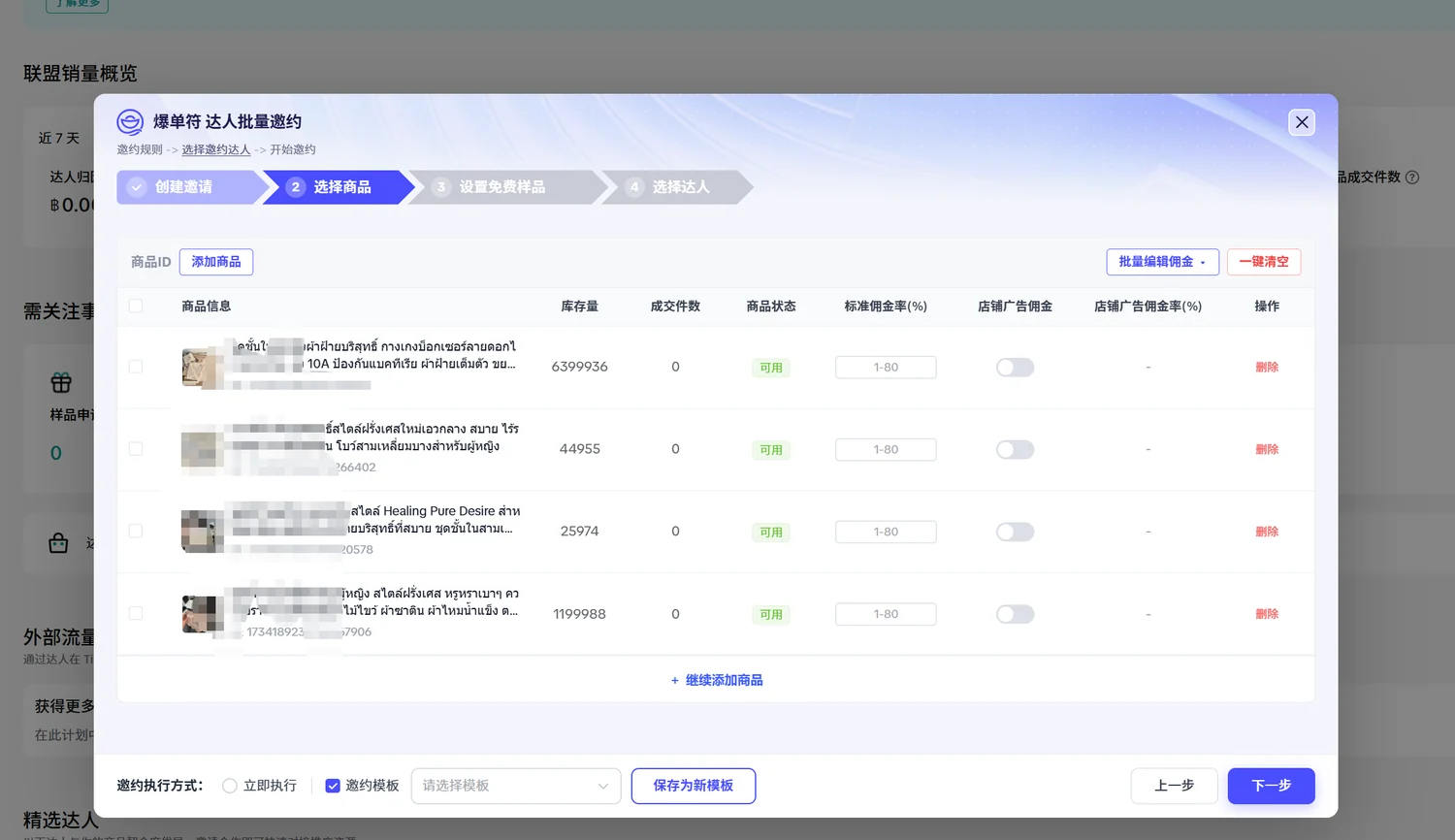The width and height of the screenshot is (1455, 840).
Task: Open the 批量编辑佣金 dropdown
Action: [x=1163, y=262]
